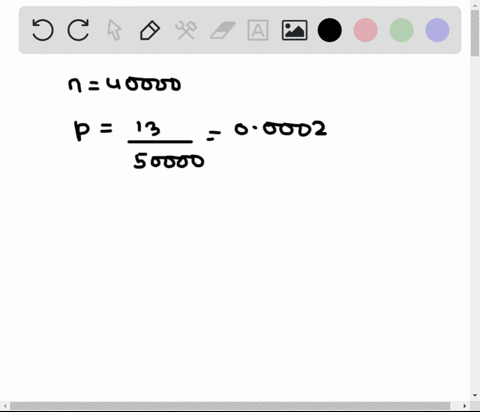Click the vertical scrollbar up arrow
This screenshot has width=480, height=412.
point(475,5)
